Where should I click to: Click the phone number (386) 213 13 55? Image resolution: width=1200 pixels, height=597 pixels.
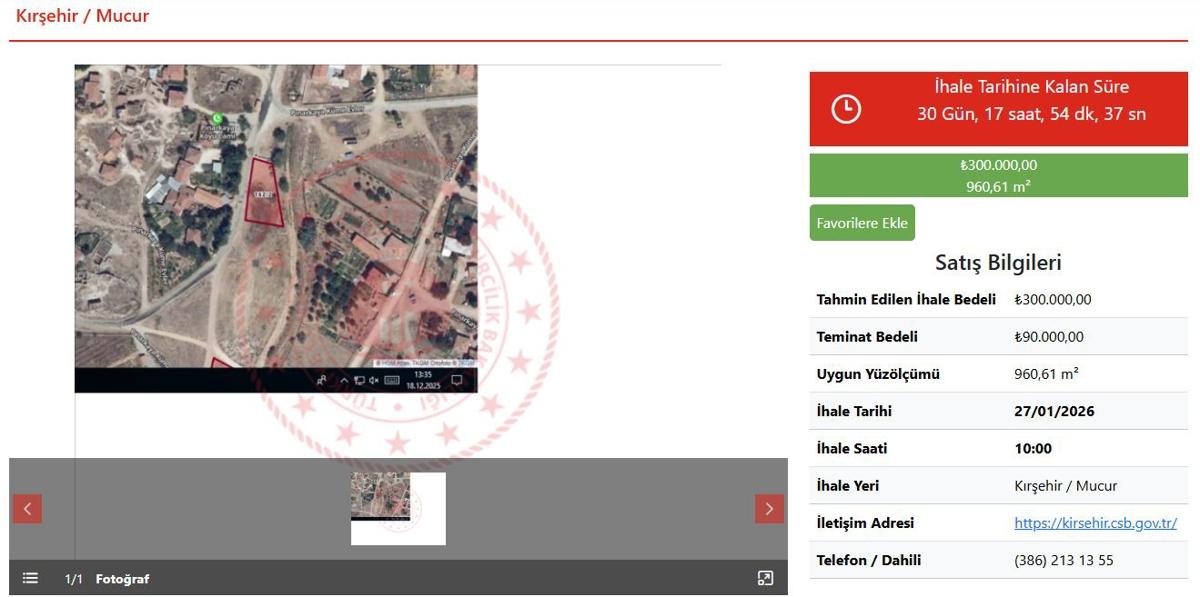tap(1063, 560)
